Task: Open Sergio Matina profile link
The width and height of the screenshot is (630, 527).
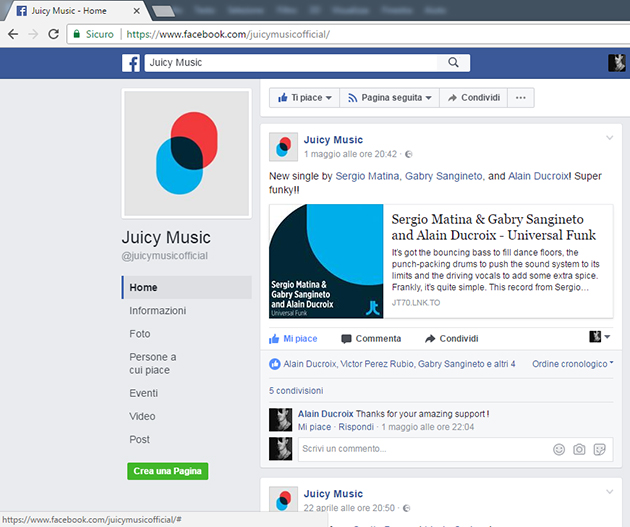Action: [367, 176]
